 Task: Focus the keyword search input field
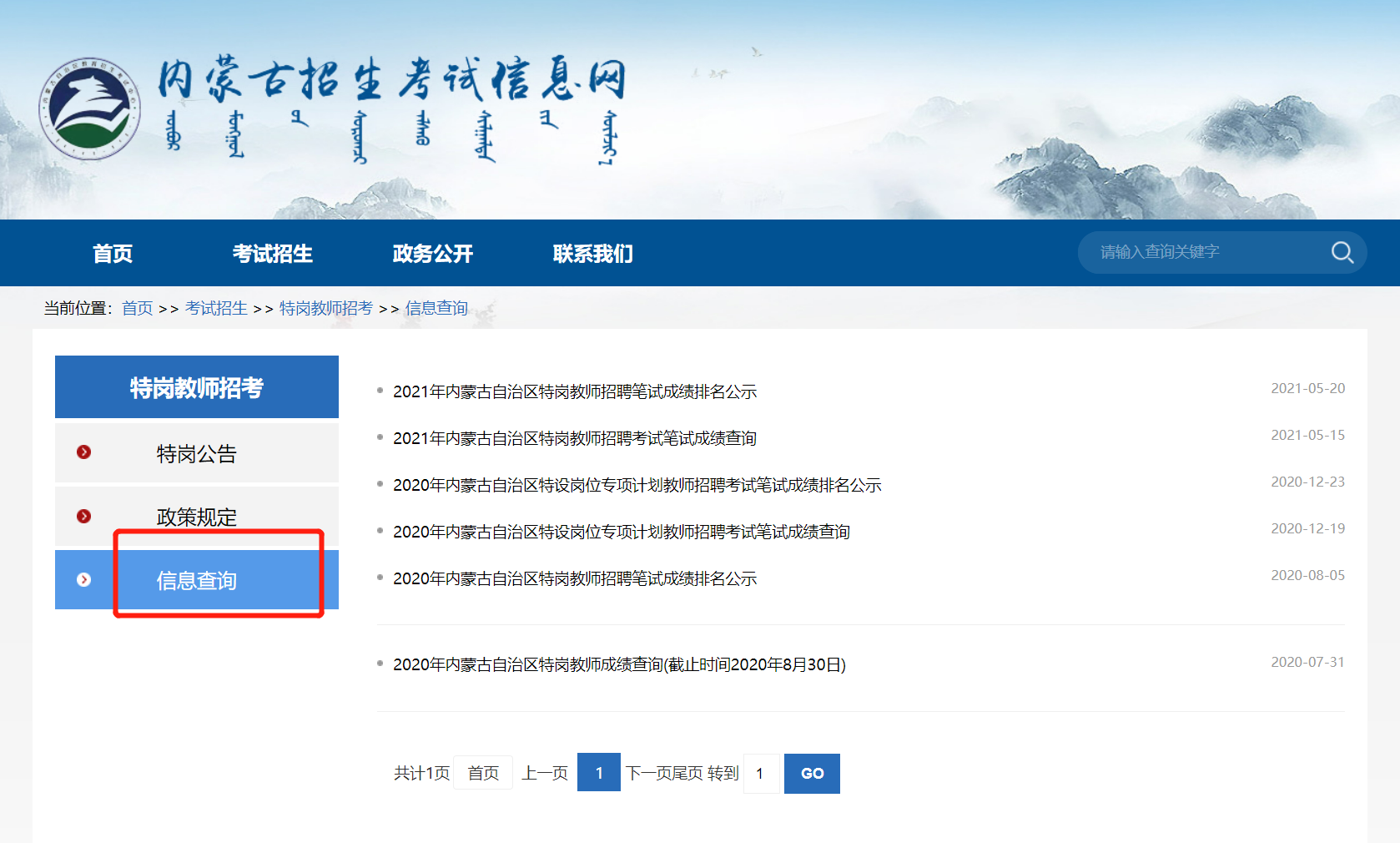coord(1206,252)
